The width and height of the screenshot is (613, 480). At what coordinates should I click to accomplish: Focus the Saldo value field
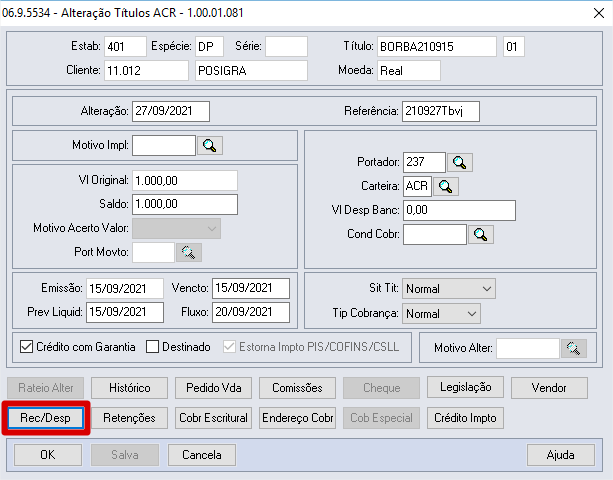[185, 204]
